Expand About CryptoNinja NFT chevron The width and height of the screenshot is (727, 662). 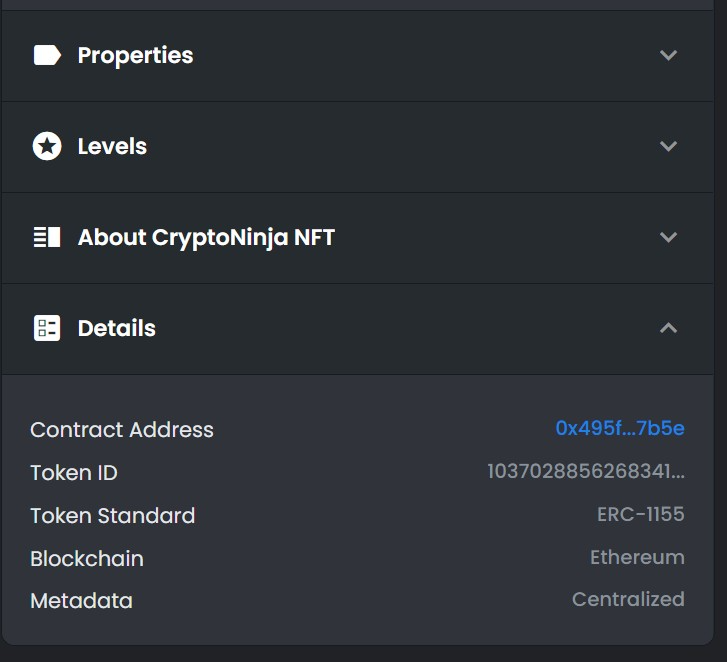[x=668, y=237]
